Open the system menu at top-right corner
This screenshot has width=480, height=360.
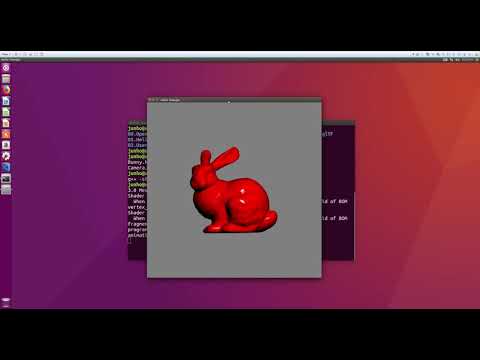point(477,60)
